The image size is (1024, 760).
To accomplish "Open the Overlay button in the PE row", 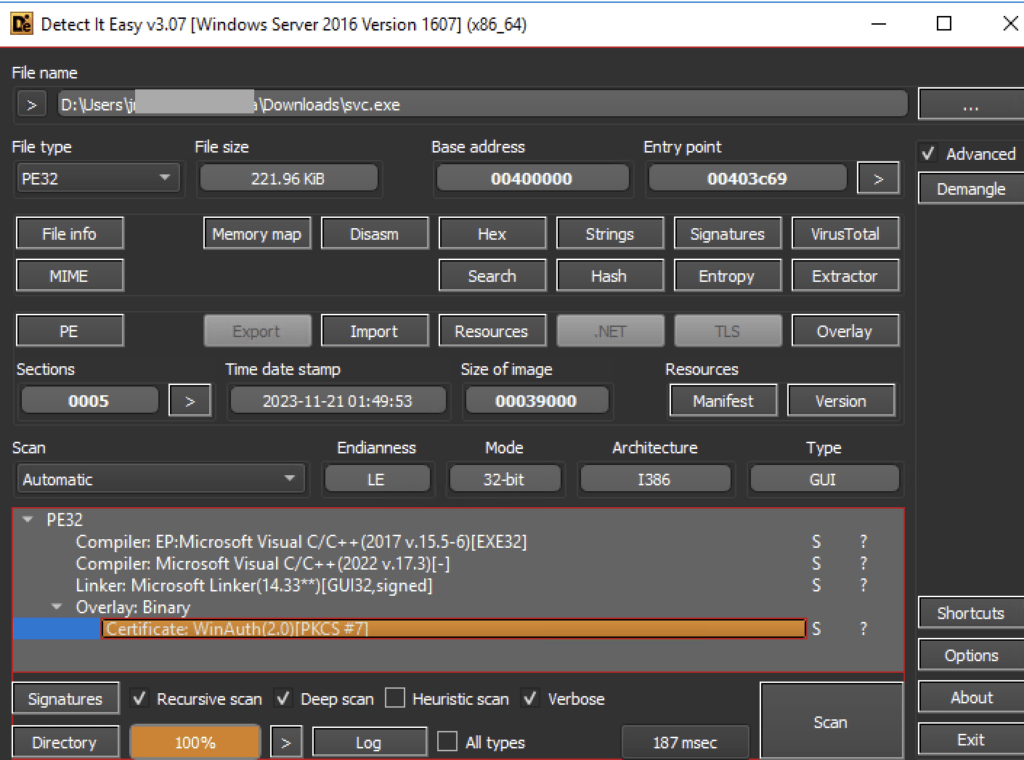I will click(x=845, y=331).
